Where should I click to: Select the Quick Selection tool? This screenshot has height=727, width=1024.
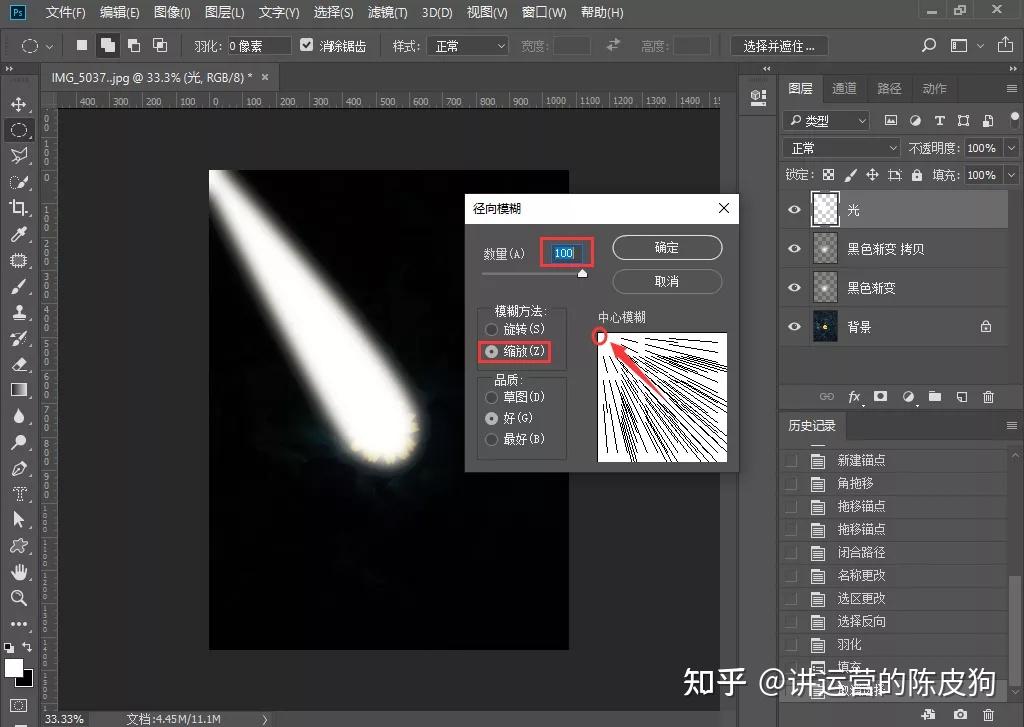click(19, 182)
